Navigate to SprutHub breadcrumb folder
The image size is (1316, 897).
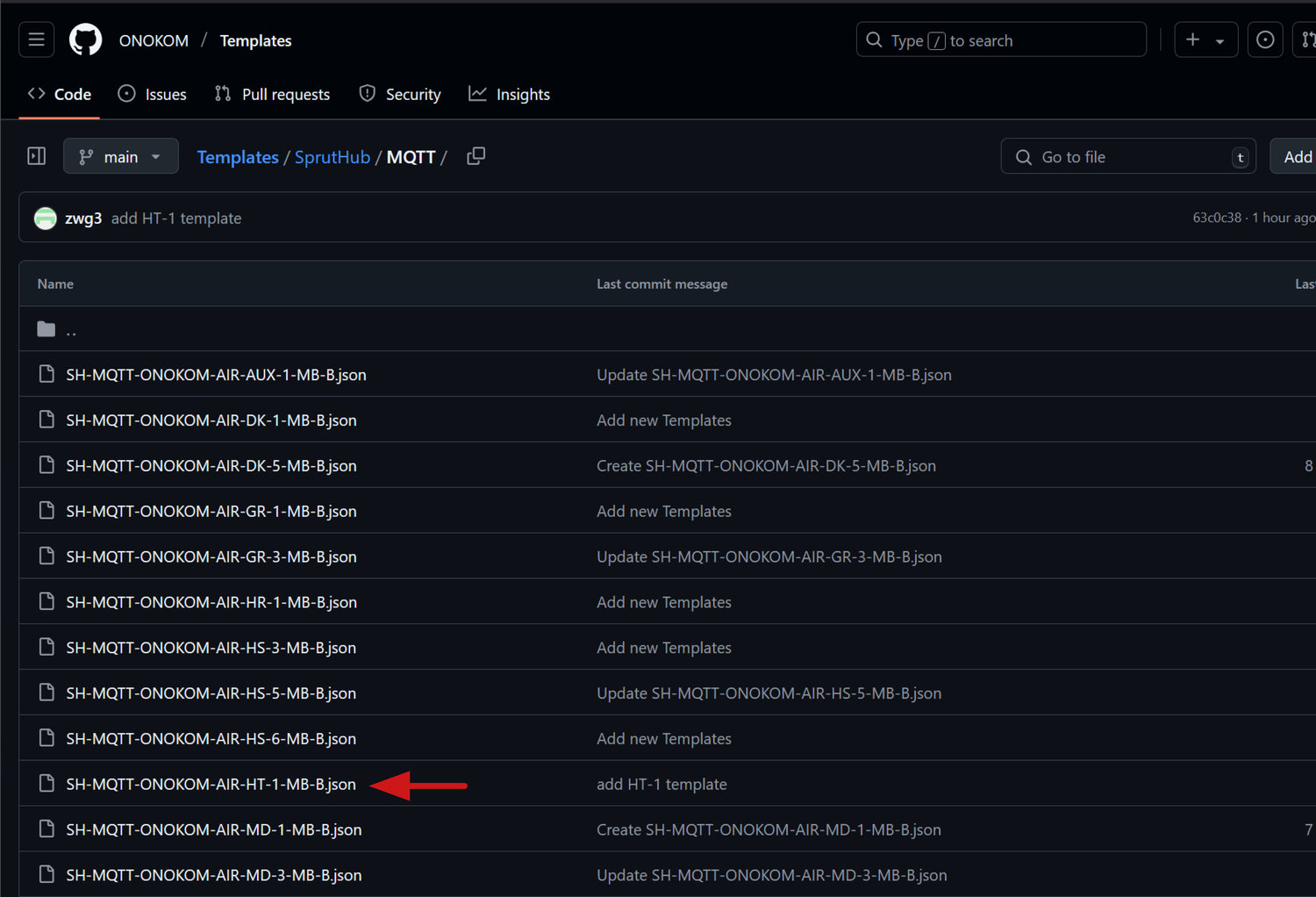(x=333, y=157)
